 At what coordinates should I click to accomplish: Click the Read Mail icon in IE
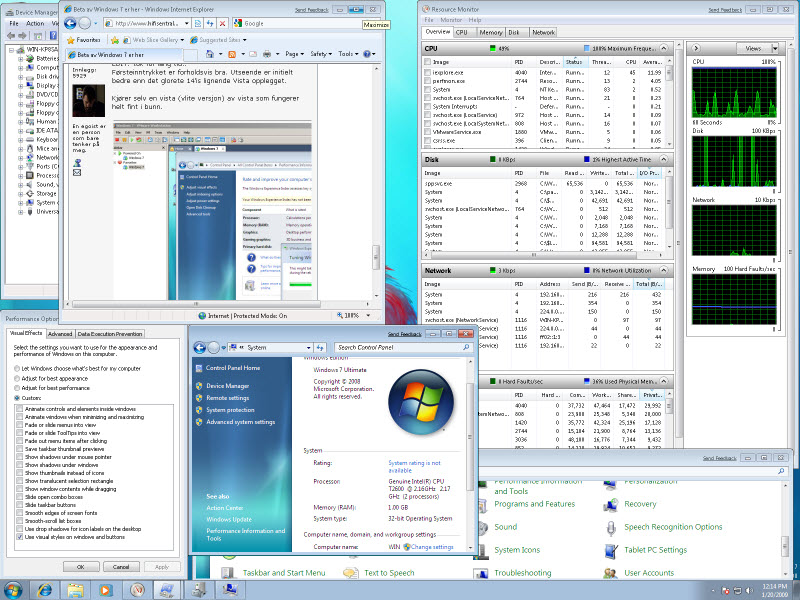[253, 54]
